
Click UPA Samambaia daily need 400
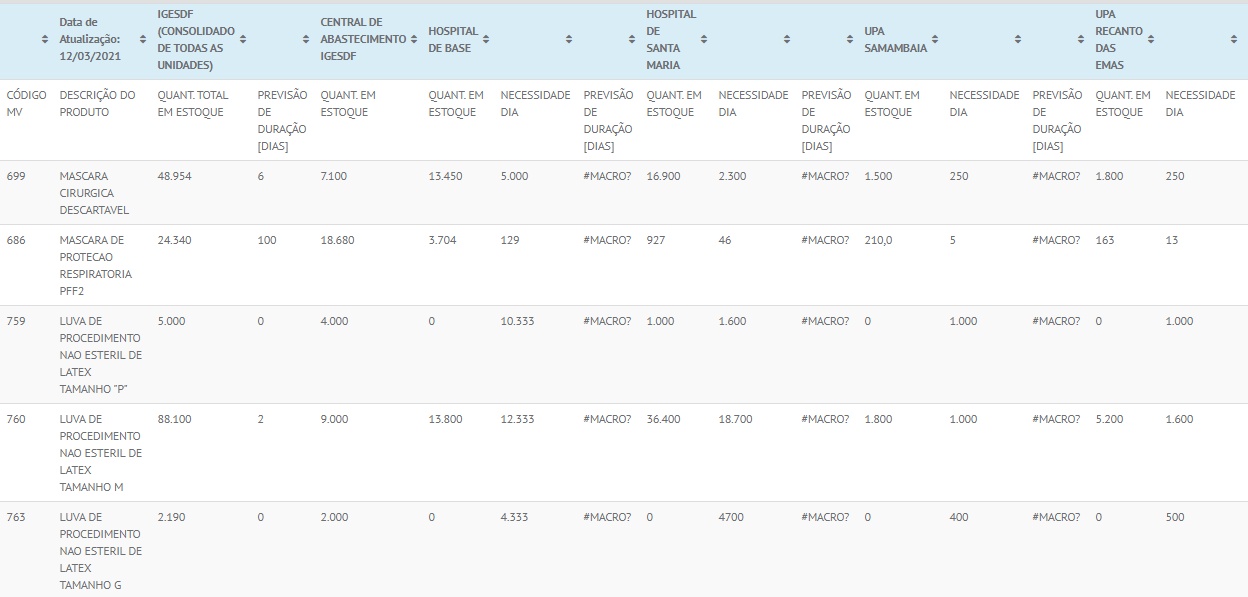[x=960, y=517]
